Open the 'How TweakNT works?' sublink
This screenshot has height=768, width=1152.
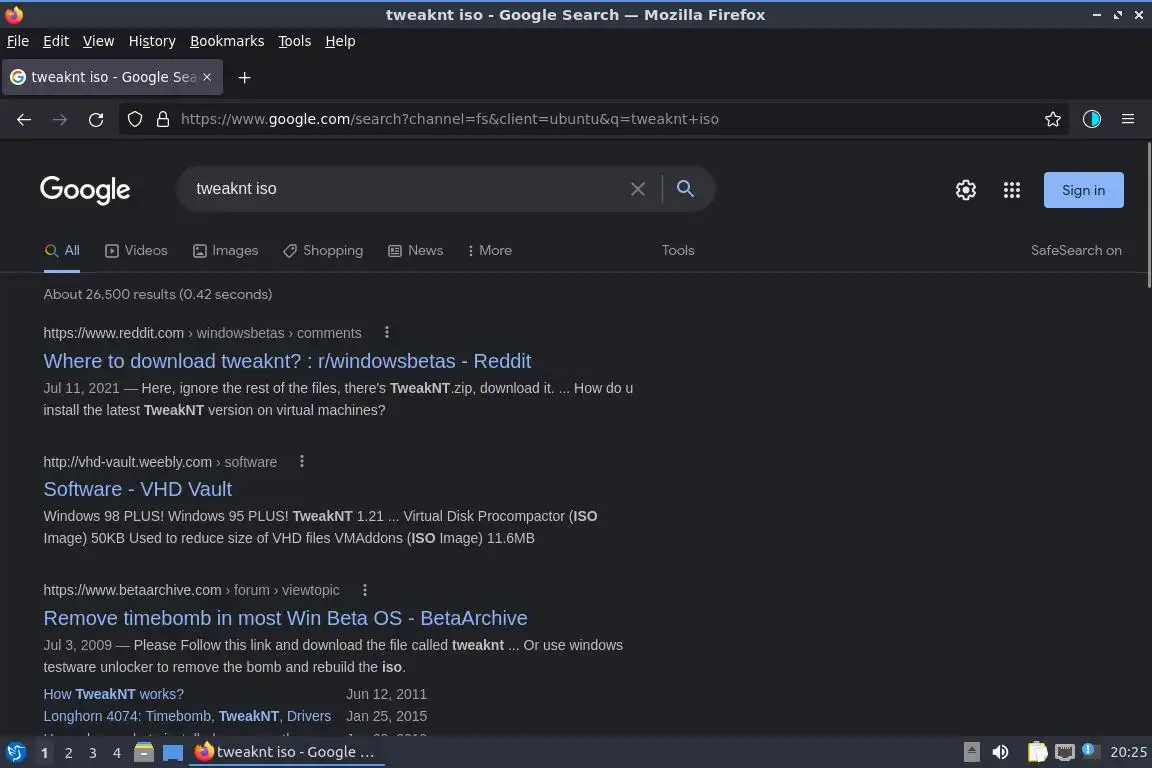tap(113, 694)
